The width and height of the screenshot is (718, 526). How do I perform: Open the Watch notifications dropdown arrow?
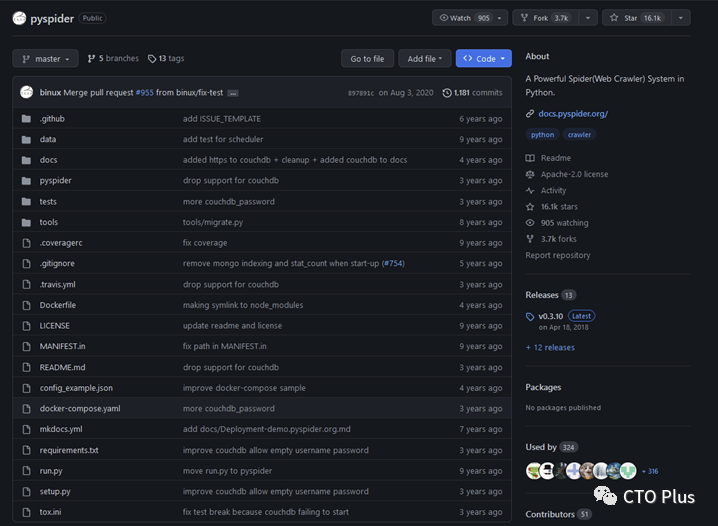click(500, 18)
